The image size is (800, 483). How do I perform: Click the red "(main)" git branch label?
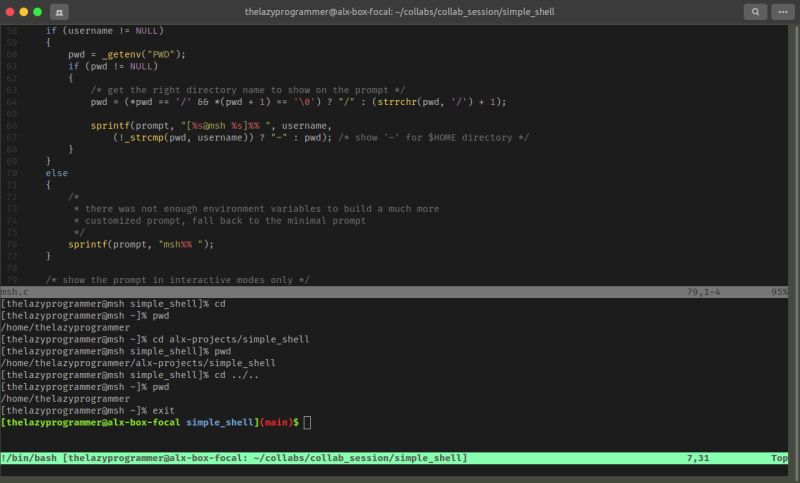click(x=276, y=422)
